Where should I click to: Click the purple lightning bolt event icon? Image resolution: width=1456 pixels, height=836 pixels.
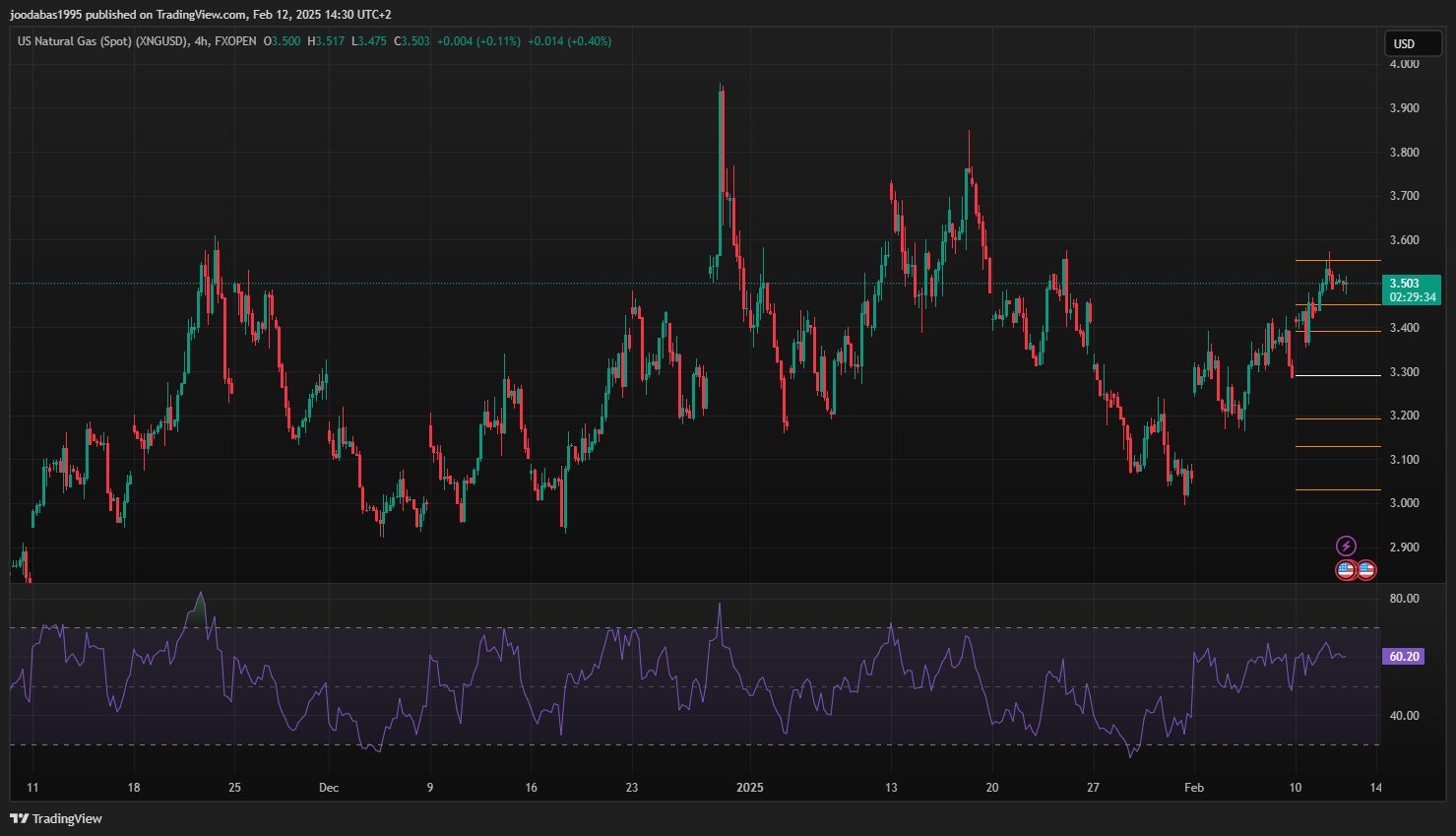pyautogui.click(x=1346, y=546)
